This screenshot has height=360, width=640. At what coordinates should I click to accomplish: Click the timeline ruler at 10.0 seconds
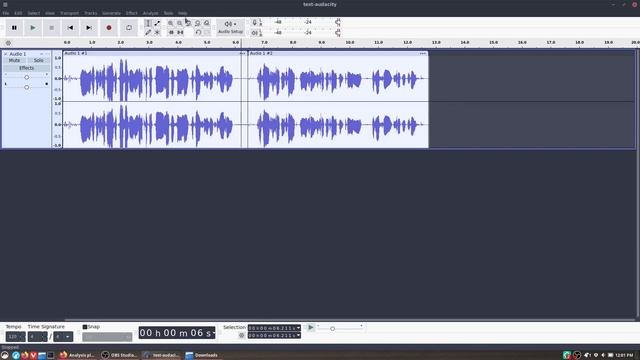350,43
